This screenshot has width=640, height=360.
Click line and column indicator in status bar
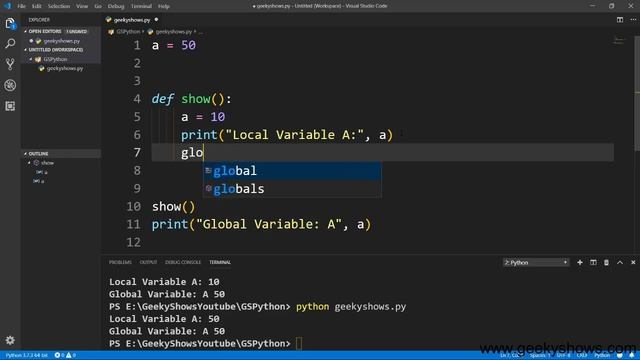tap(510, 356)
